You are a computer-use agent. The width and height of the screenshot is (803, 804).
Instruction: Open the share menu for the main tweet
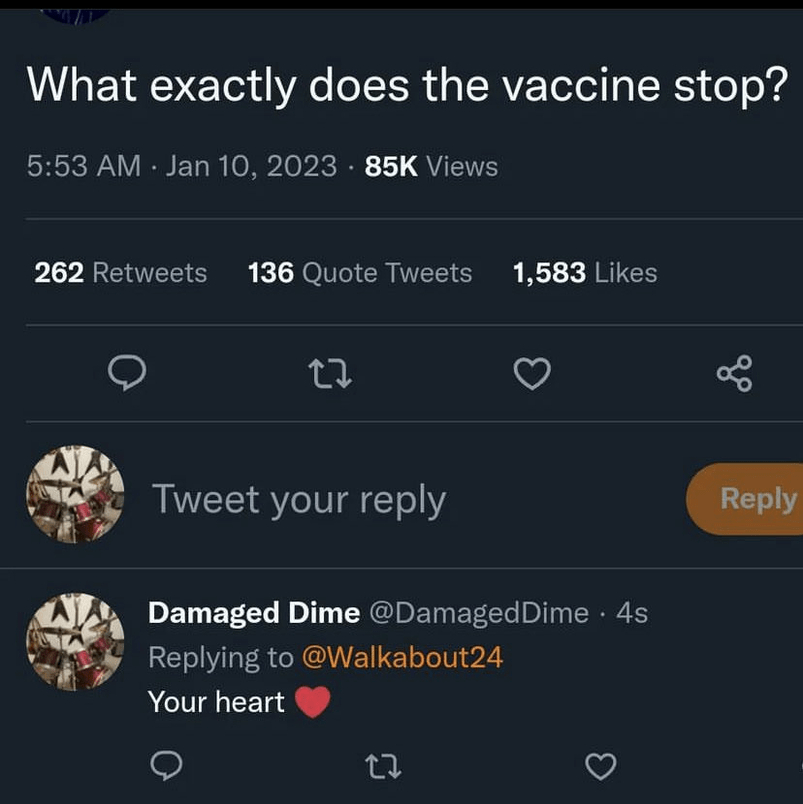735,373
